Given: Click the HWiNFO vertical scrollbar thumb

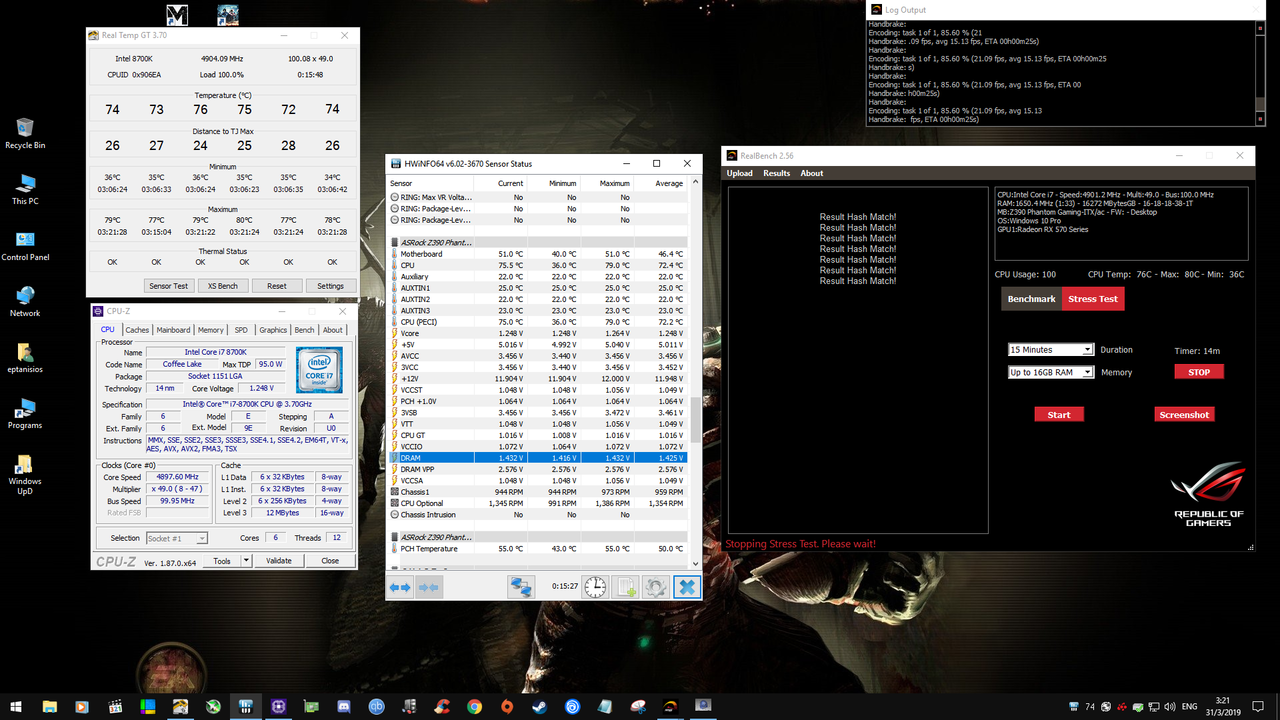Looking at the screenshot, I should [696, 420].
